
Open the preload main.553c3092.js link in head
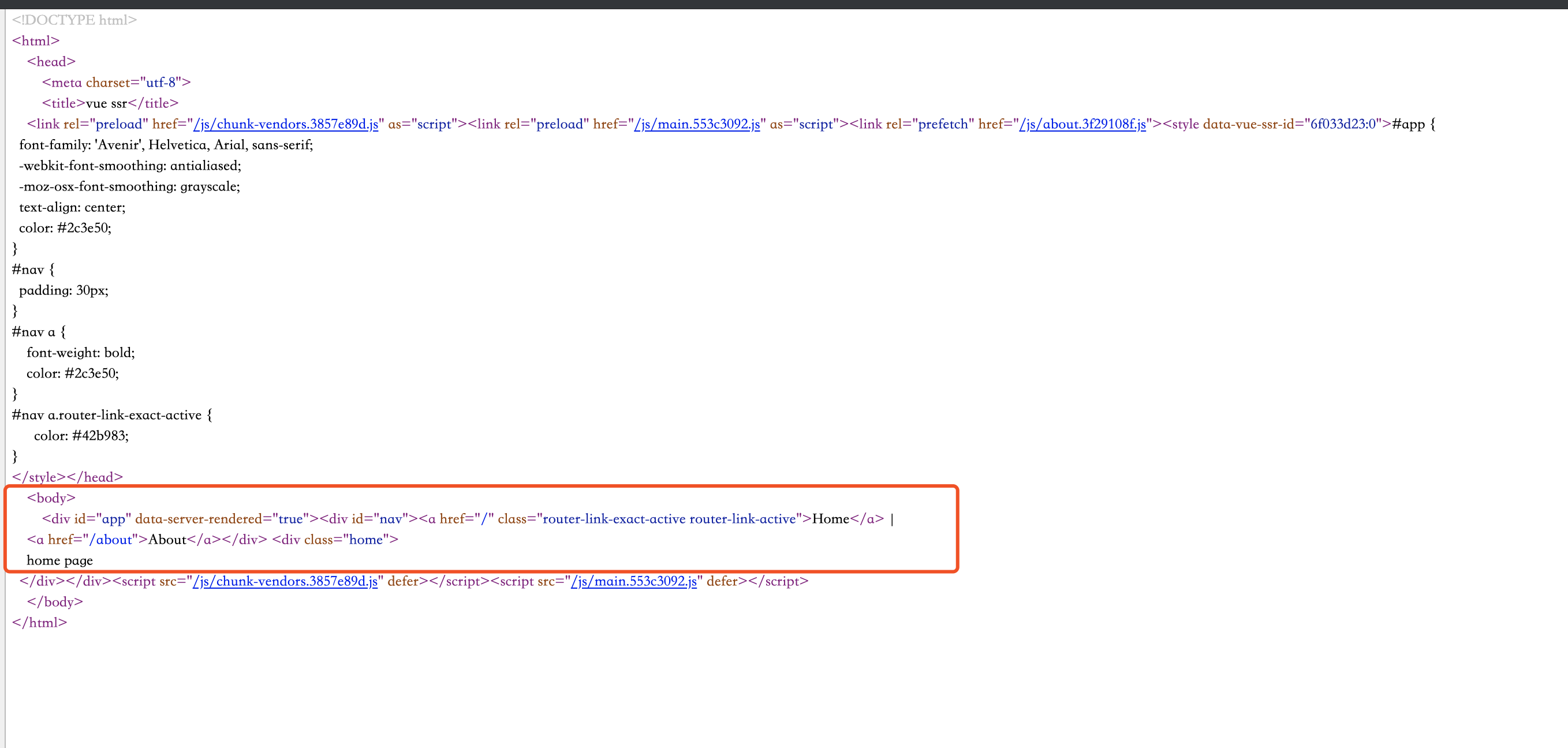tap(697, 124)
